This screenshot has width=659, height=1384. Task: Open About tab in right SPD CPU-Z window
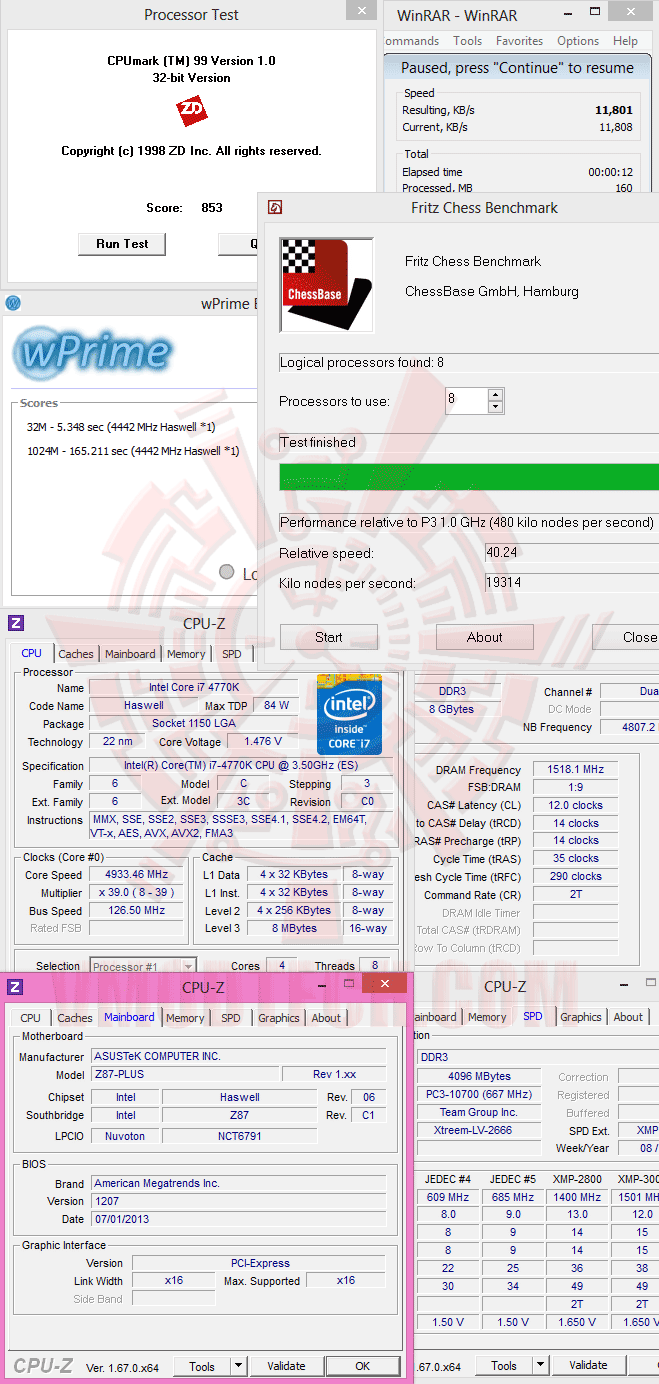click(x=629, y=1017)
